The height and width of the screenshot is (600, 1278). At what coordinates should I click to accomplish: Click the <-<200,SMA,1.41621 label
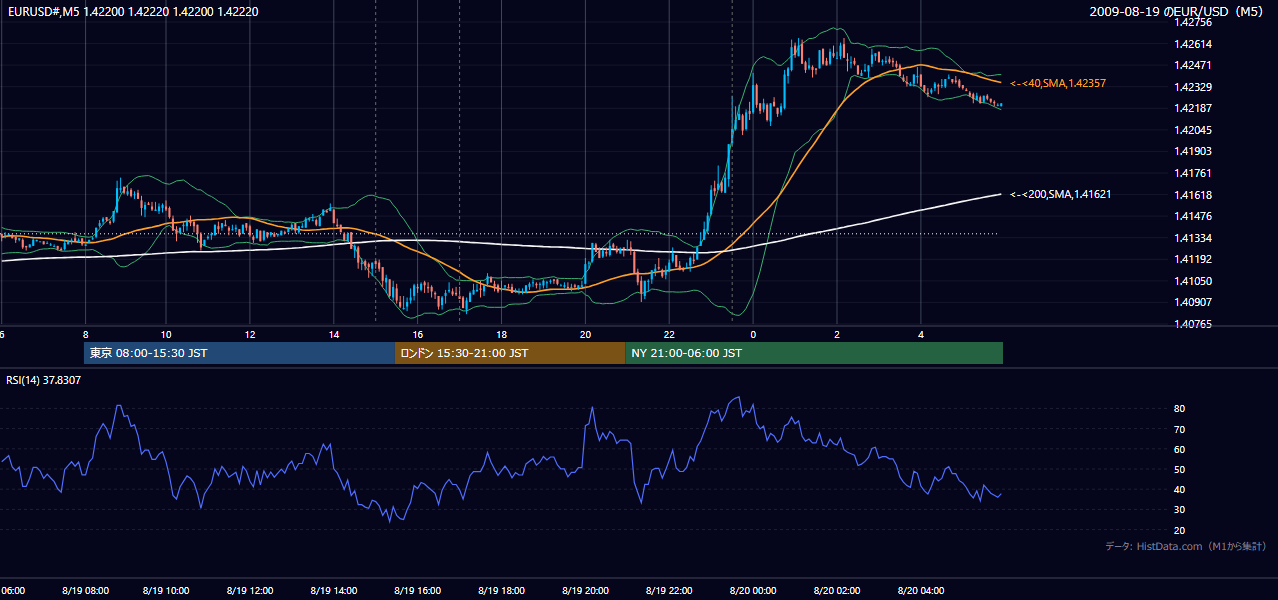click(1061, 194)
